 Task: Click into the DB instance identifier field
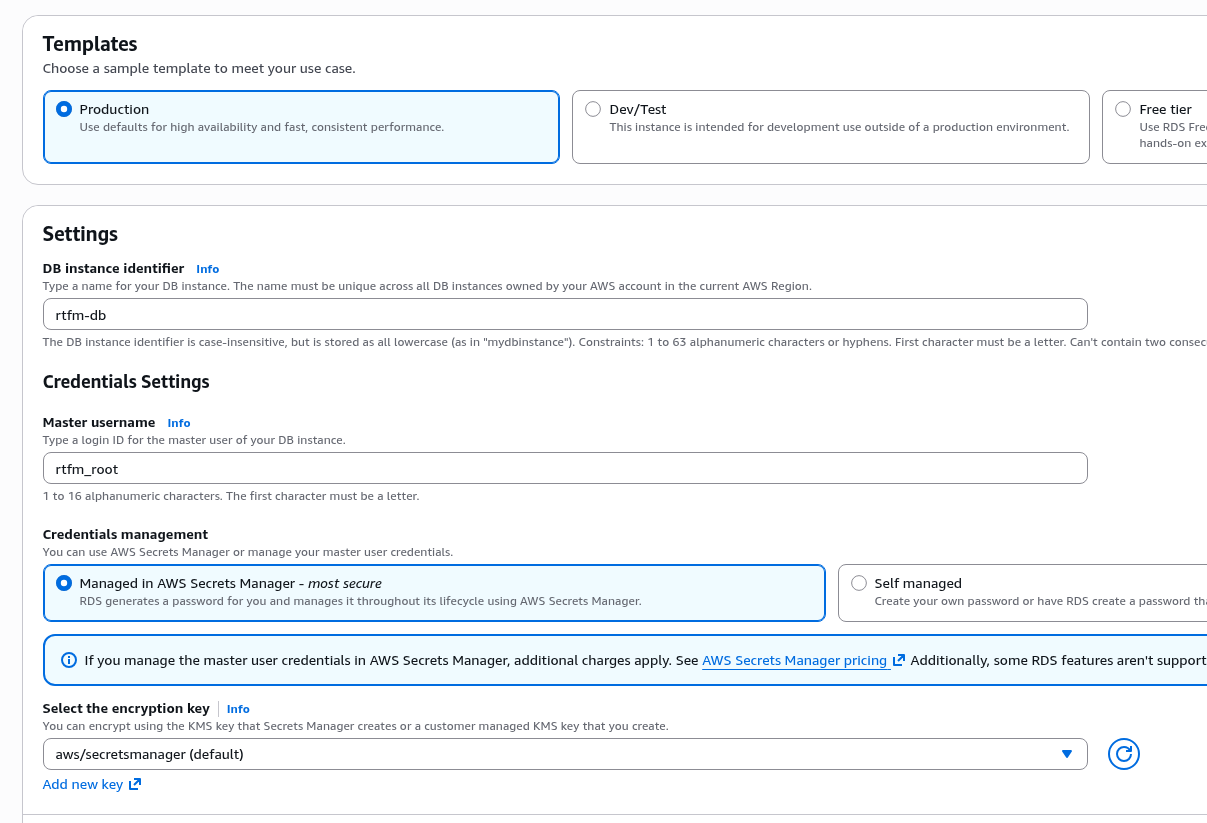[x=564, y=314]
